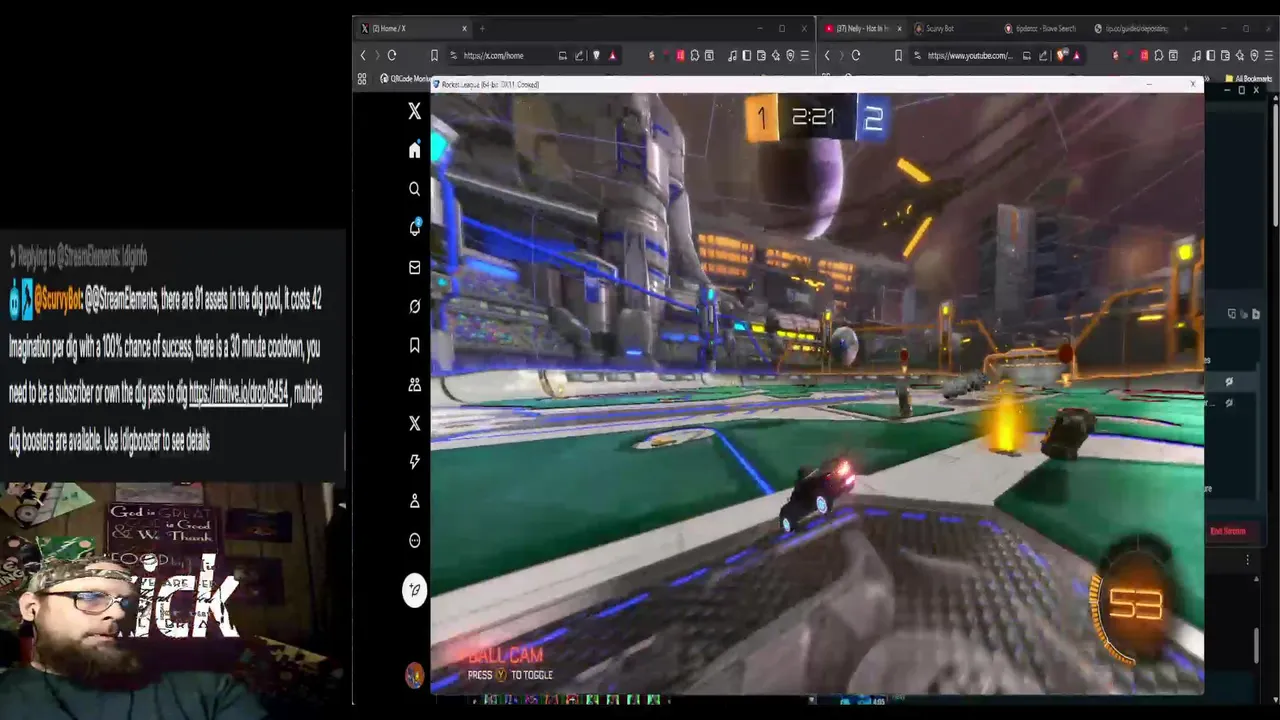This screenshot has width=1280, height=720.
Task: Toggle sidebar panel icon in X window
Action: [747, 55]
